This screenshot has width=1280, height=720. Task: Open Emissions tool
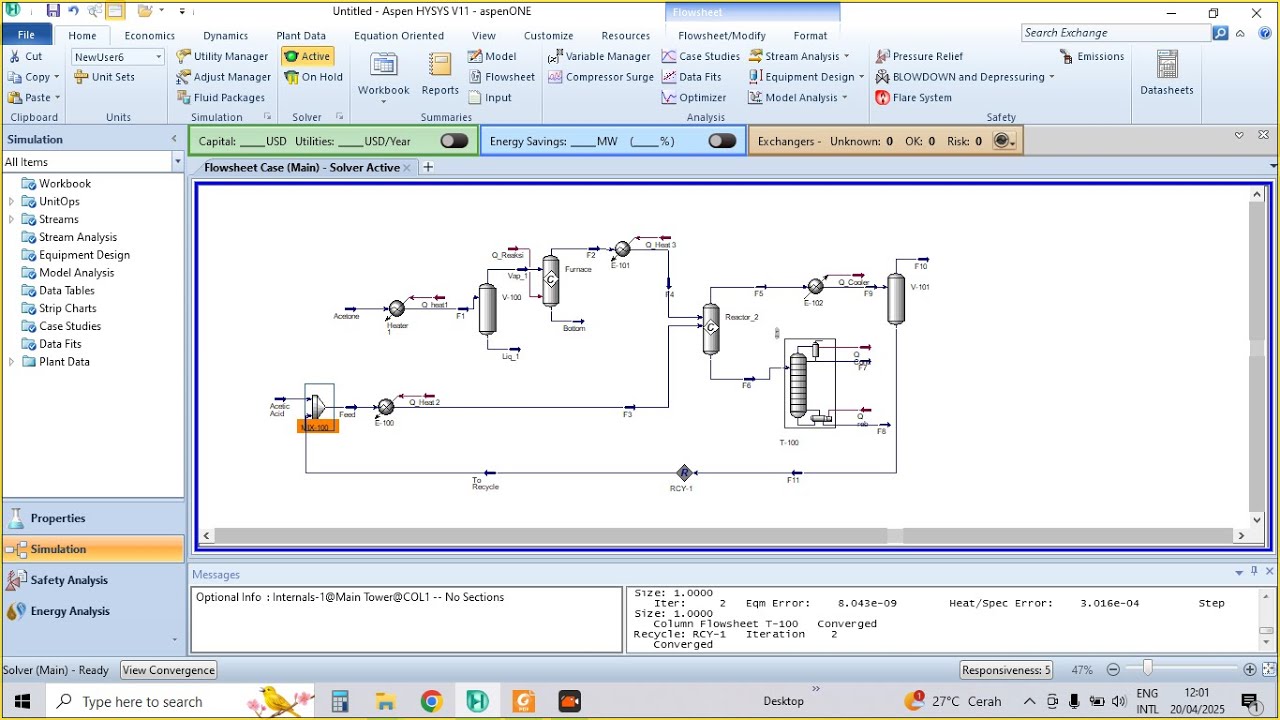tap(1091, 56)
